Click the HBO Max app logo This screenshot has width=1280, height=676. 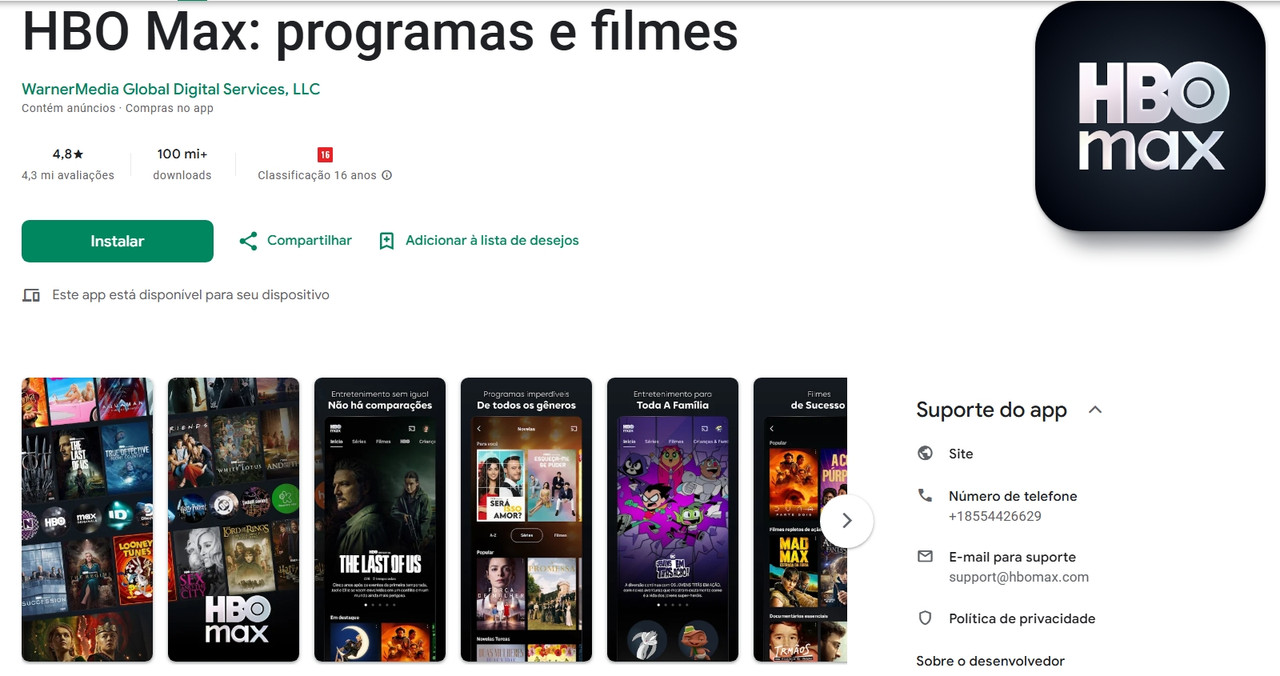(x=1150, y=117)
